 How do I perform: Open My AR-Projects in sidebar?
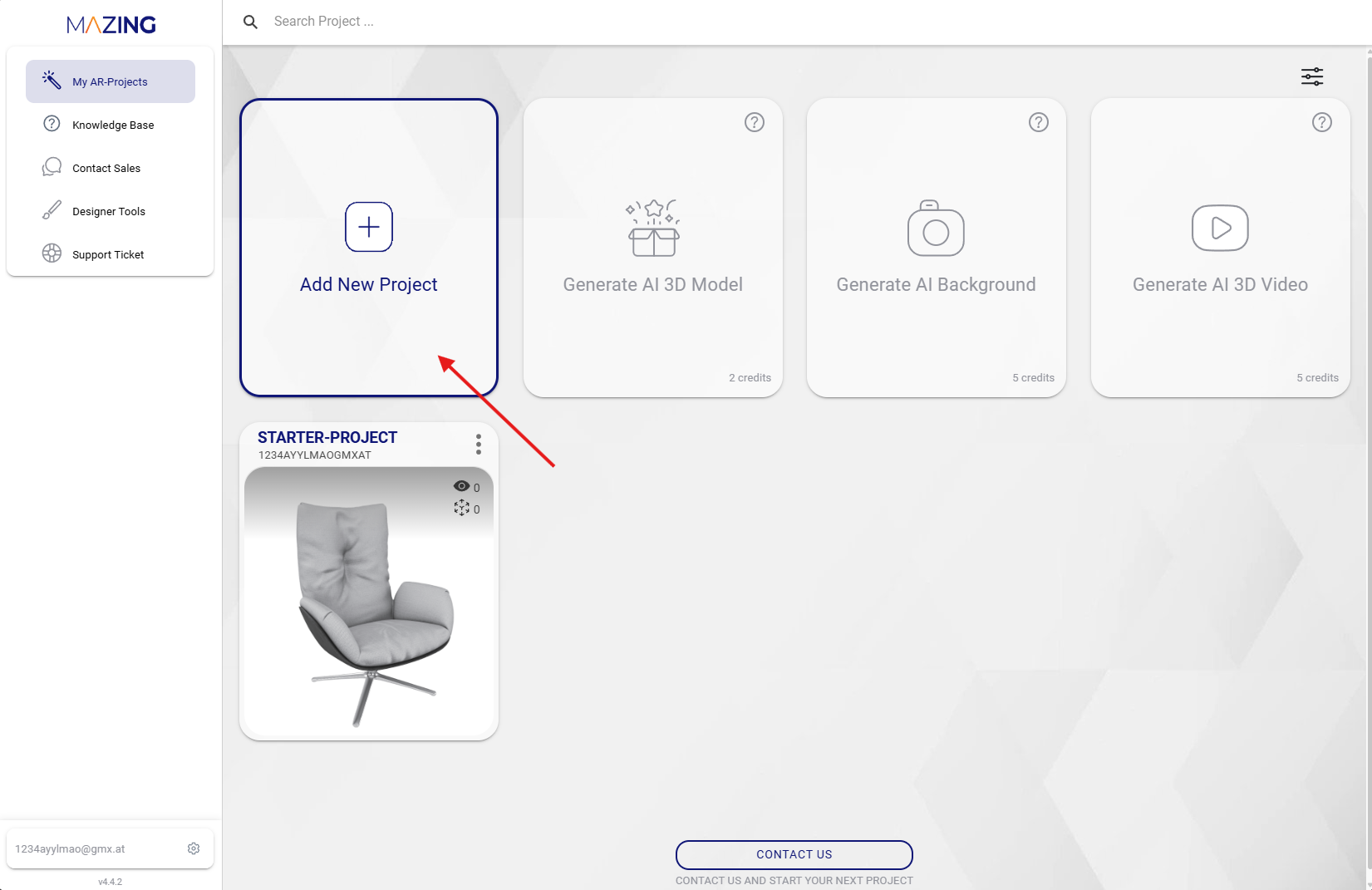click(x=111, y=81)
